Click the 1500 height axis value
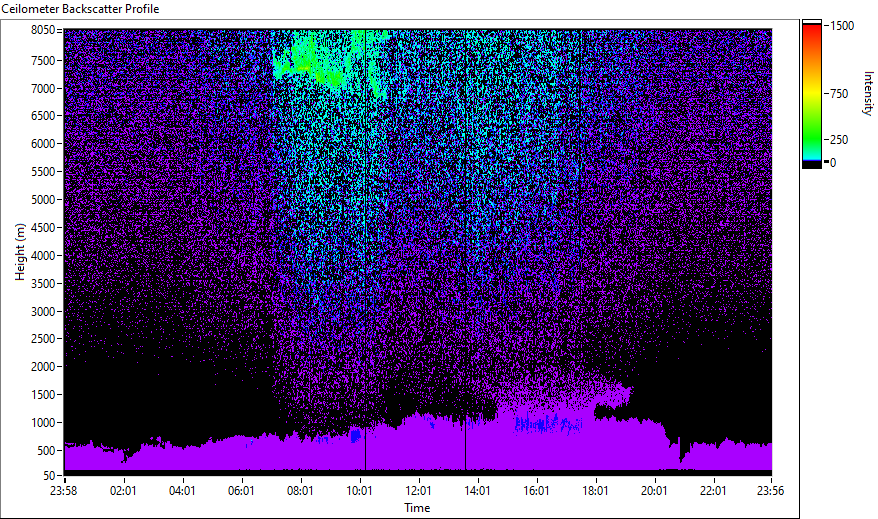This screenshot has width=878, height=519. [43, 395]
